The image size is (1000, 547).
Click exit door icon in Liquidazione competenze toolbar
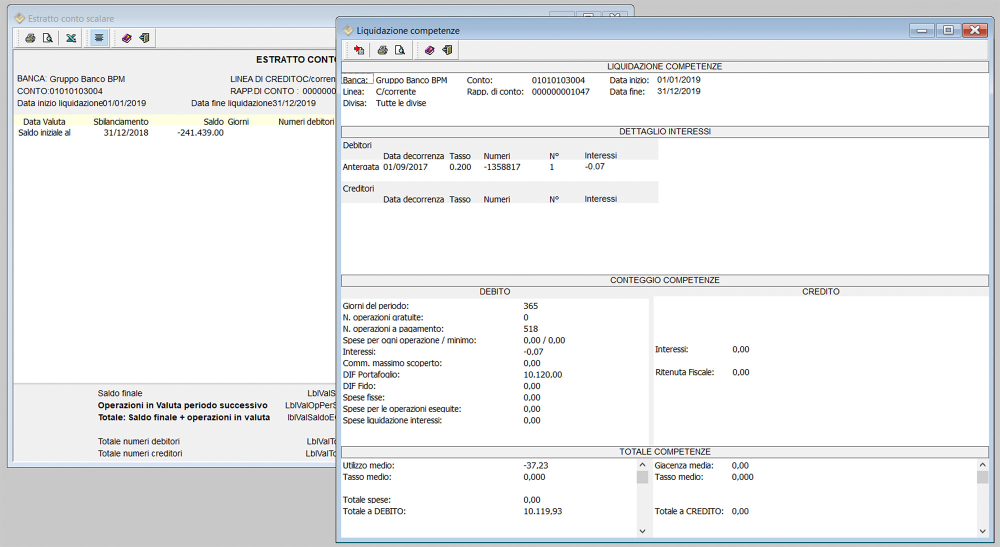coord(447,50)
